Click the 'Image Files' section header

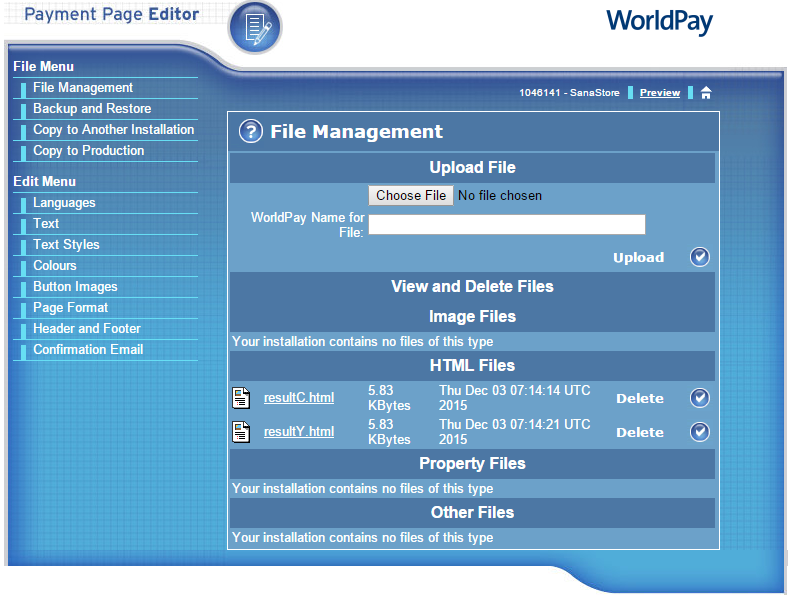click(x=472, y=317)
